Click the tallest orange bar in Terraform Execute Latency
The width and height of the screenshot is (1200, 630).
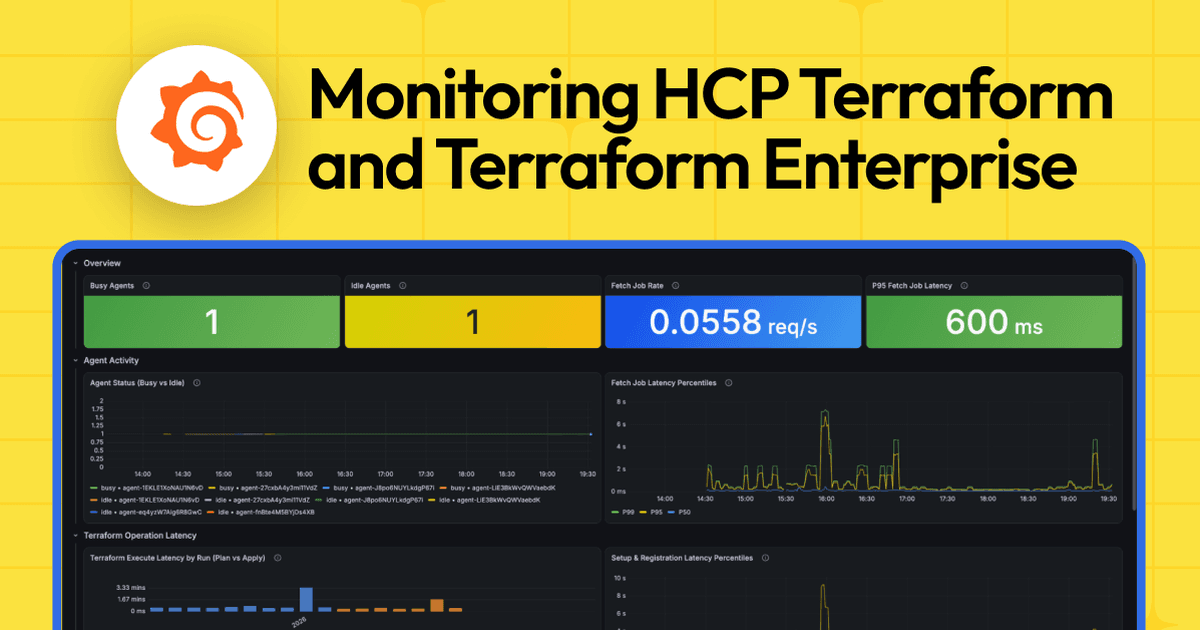tap(437, 605)
